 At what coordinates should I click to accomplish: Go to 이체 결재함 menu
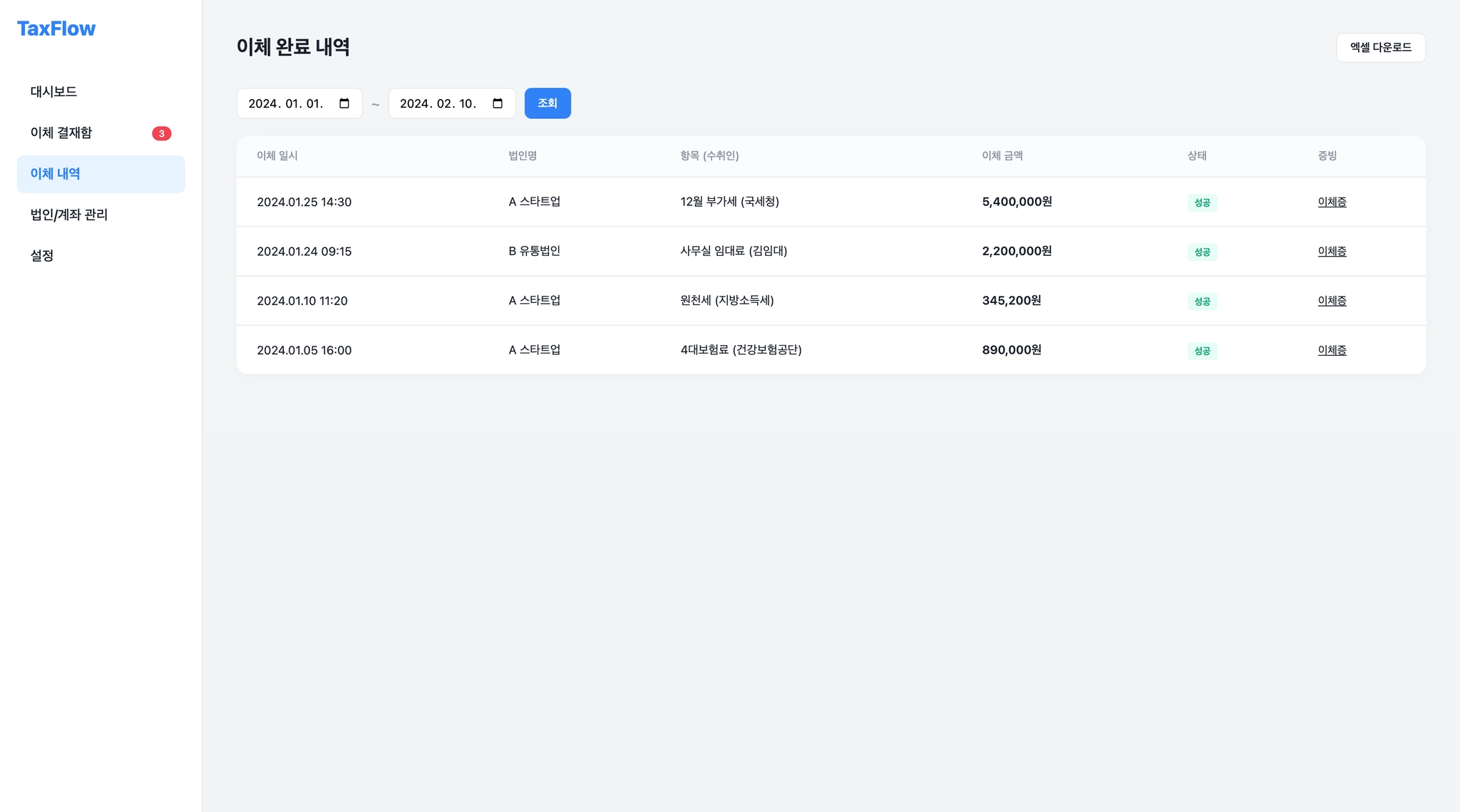click(61, 133)
